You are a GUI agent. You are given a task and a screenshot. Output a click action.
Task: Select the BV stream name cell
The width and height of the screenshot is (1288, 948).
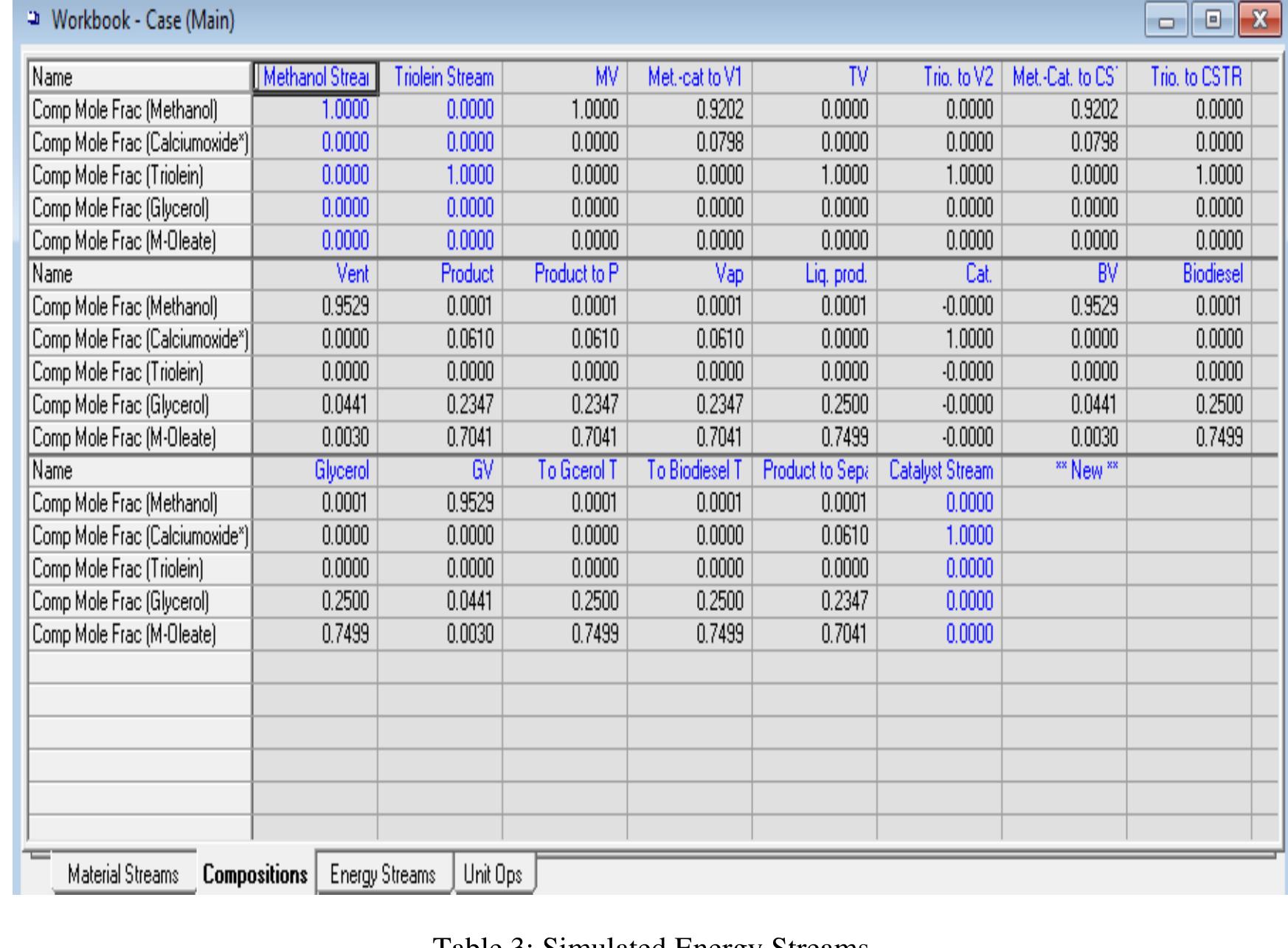point(1064,274)
